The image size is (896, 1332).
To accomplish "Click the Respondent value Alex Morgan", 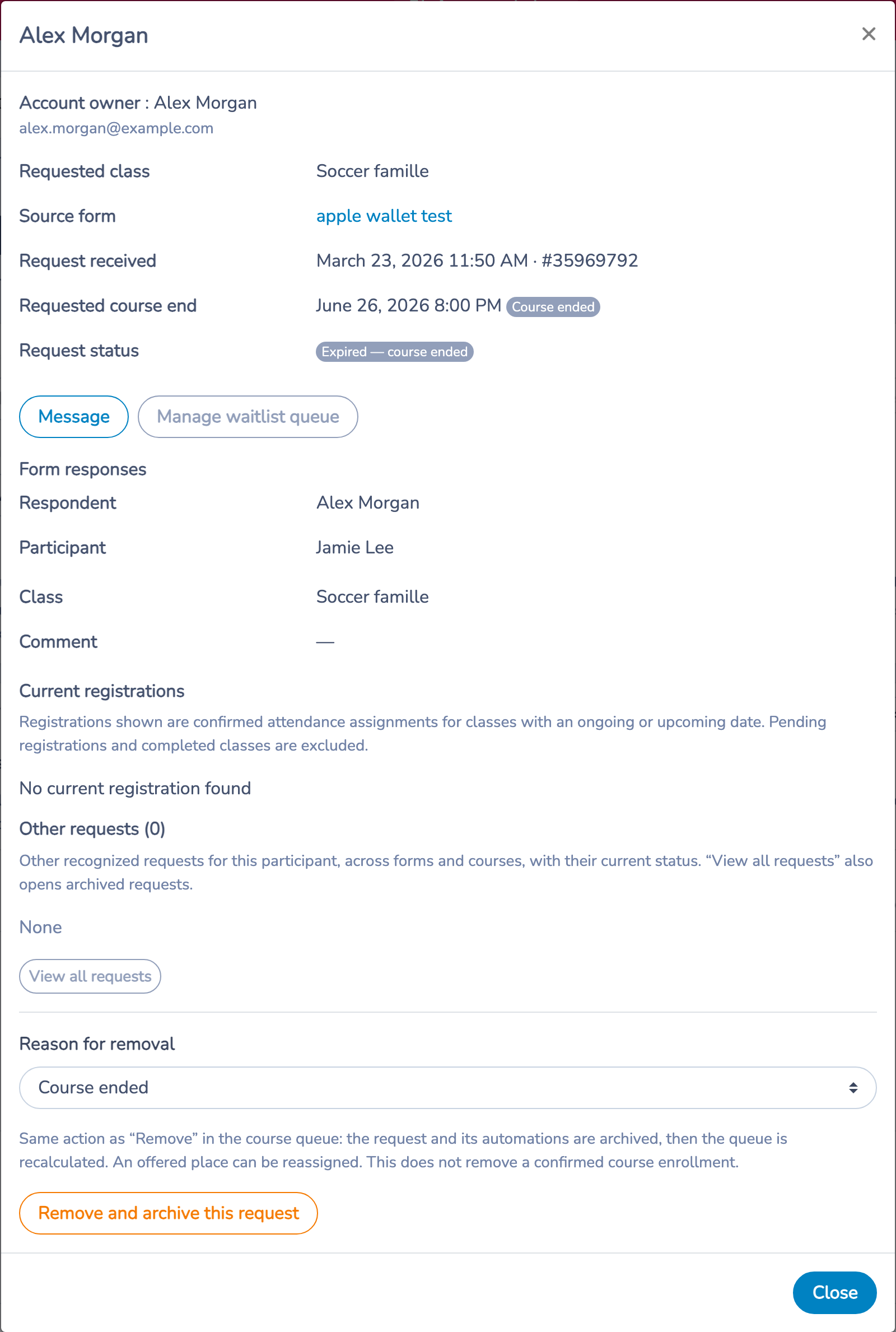I will click(x=367, y=503).
